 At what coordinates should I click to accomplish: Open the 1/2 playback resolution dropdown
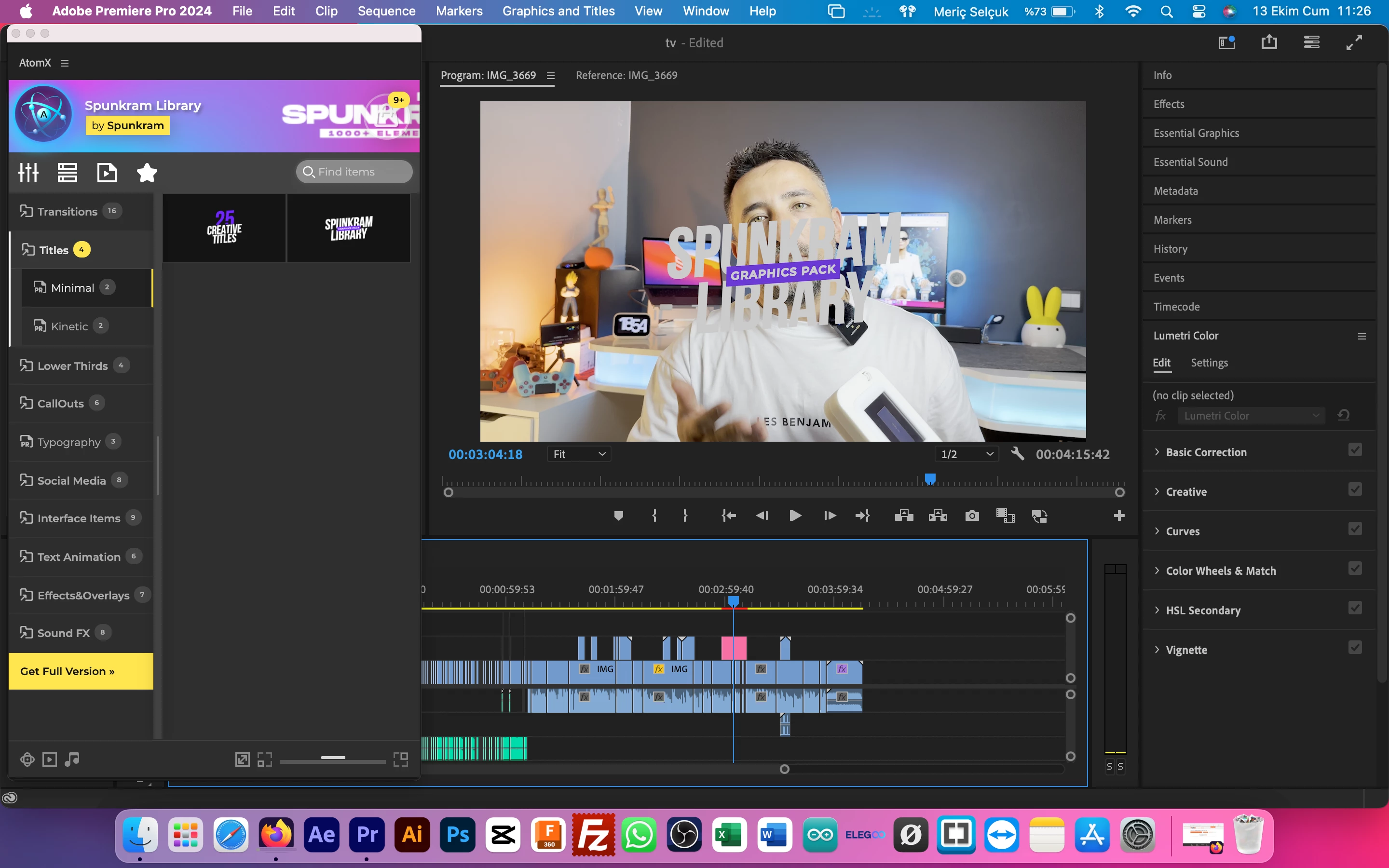(x=967, y=454)
